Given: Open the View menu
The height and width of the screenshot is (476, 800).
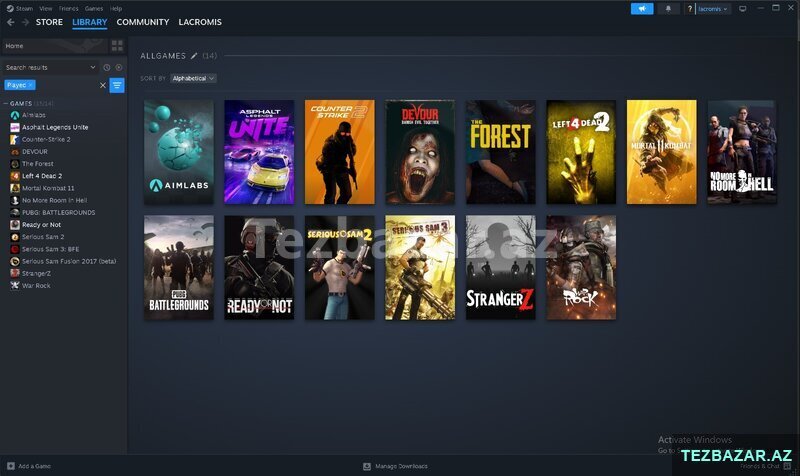Looking at the screenshot, I should 46,8.
